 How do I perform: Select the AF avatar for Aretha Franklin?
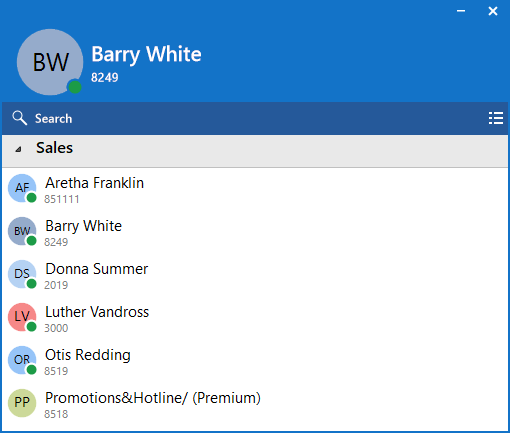click(x=22, y=188)
